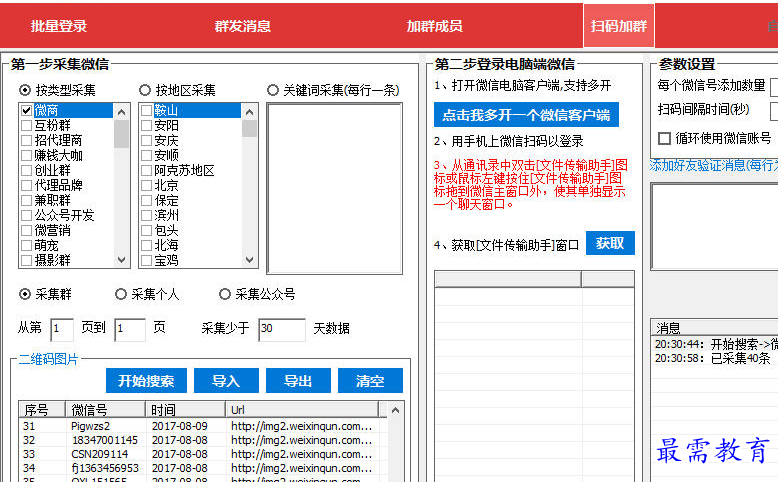Toggle the 循环使用微信账号 checkbox

[664, 138]
